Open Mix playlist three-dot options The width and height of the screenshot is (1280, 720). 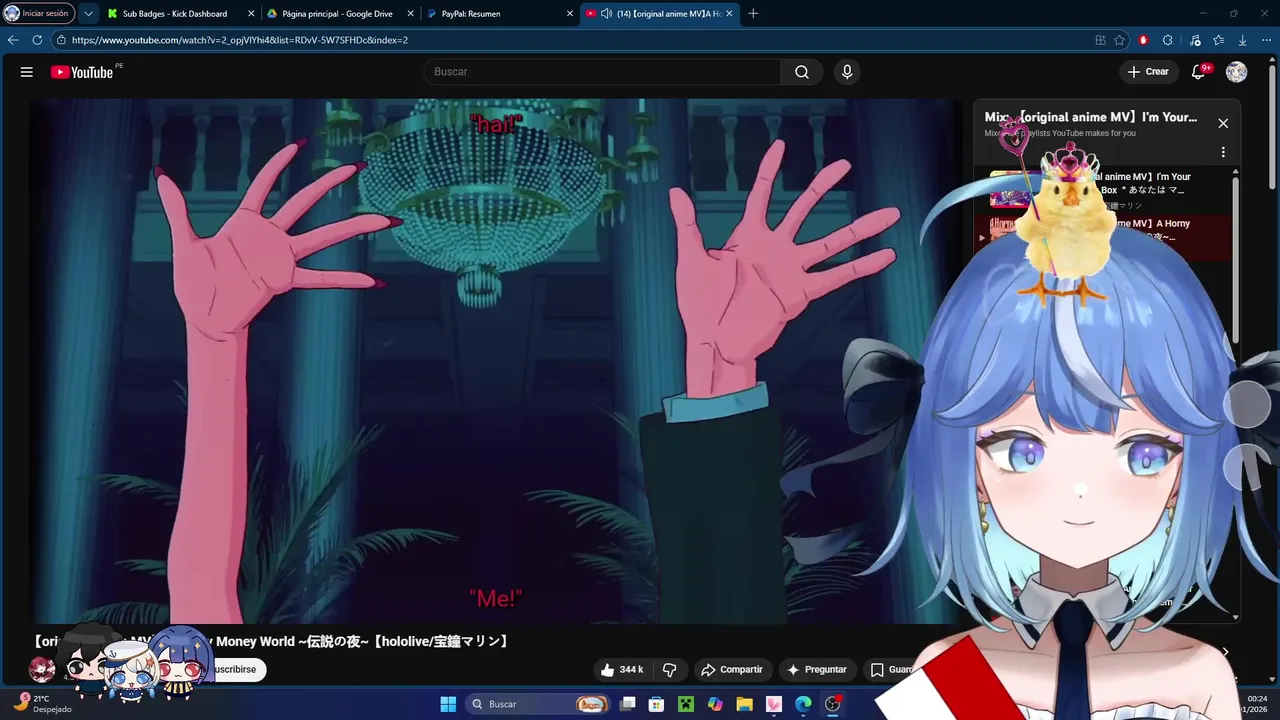(1223, 153)
